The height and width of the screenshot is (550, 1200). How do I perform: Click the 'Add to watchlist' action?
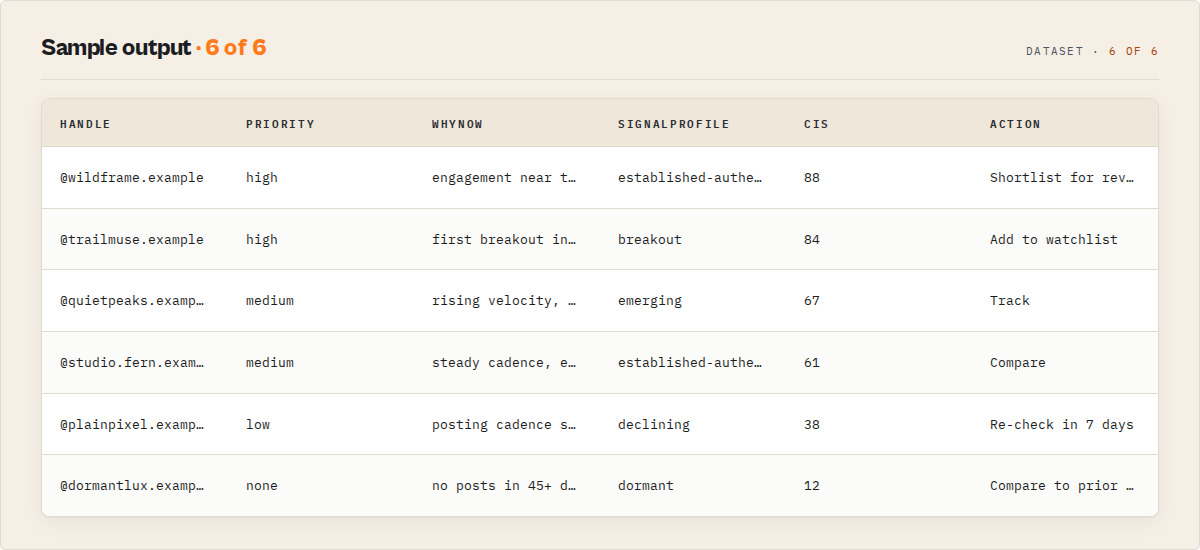pos(1054,240)
